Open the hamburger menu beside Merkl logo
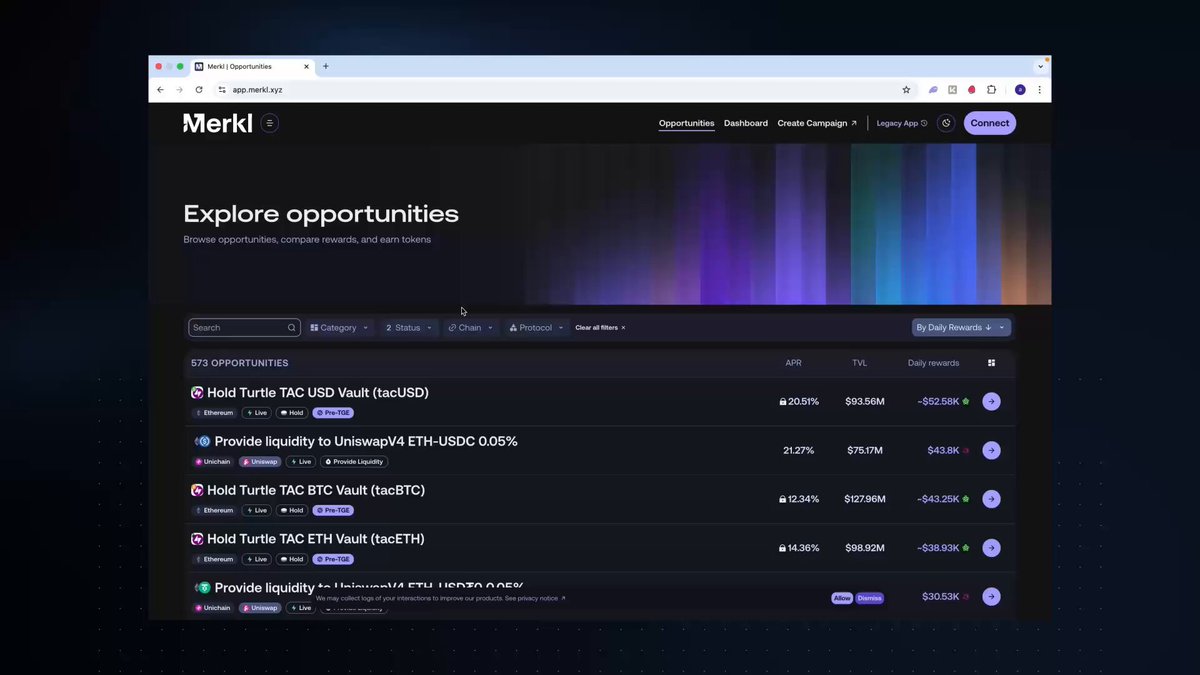Image resolution: width=1200 pixels, height=675 pixels. 269,123
